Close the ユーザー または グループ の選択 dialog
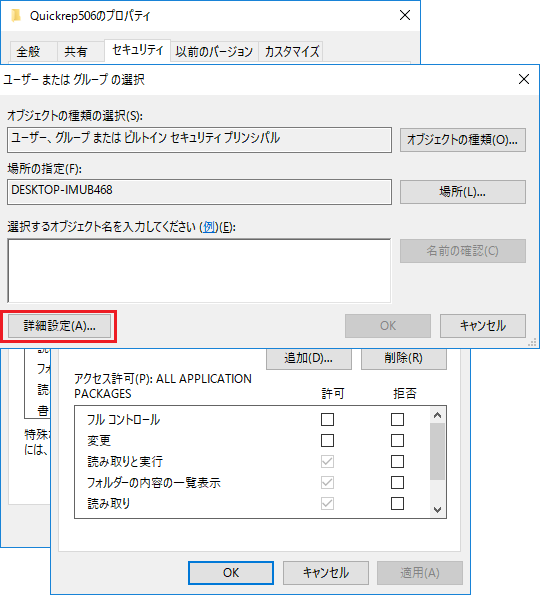The height and width of the screenshot is (596, 546). (x=524, y=79)
